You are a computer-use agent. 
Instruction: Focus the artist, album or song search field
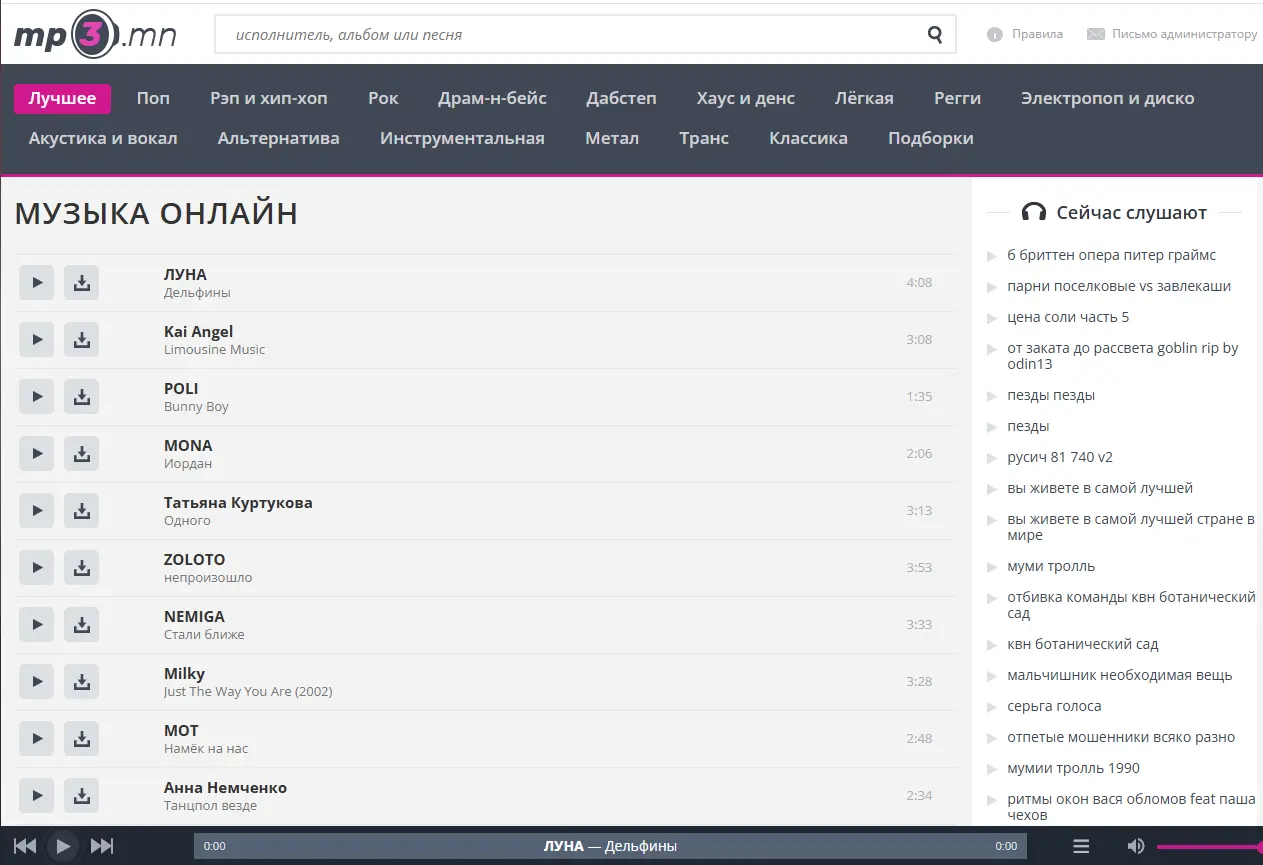[570, 35]
